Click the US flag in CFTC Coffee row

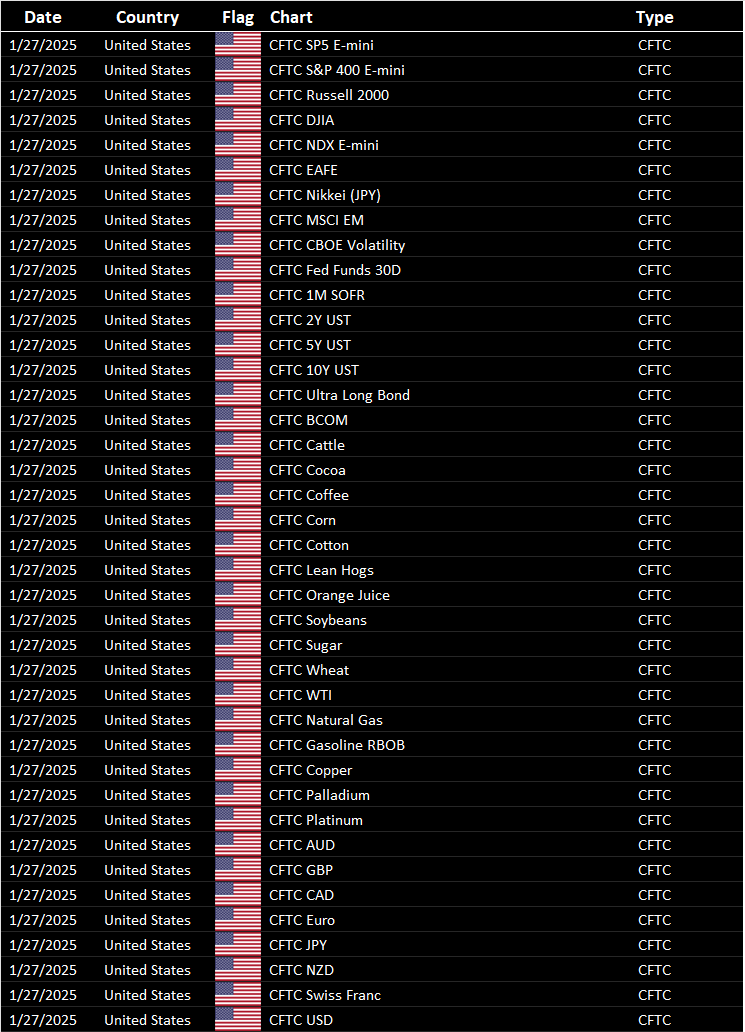pyautogui.click(x=238, y=495)
